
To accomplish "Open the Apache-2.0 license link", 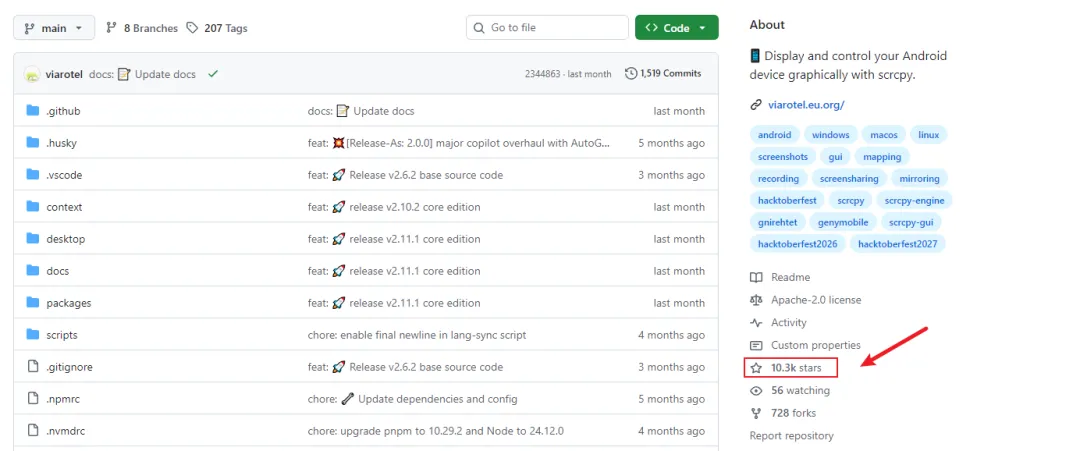I will [816, 300].
